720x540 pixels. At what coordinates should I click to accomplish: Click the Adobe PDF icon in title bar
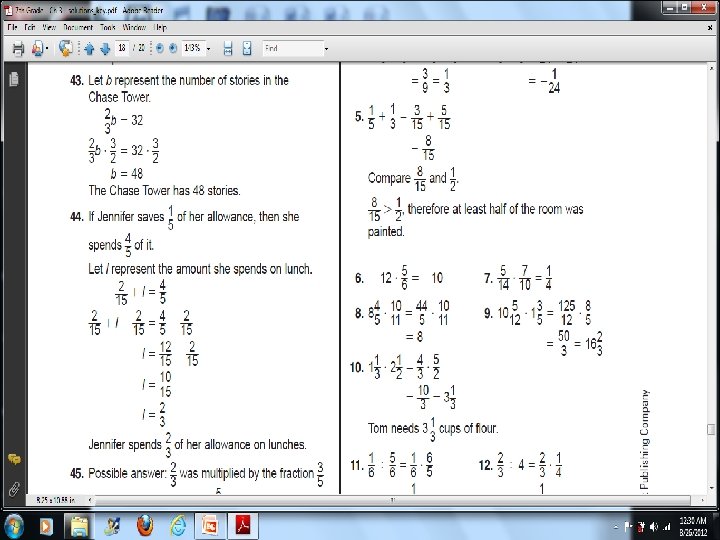click(8, 10)
